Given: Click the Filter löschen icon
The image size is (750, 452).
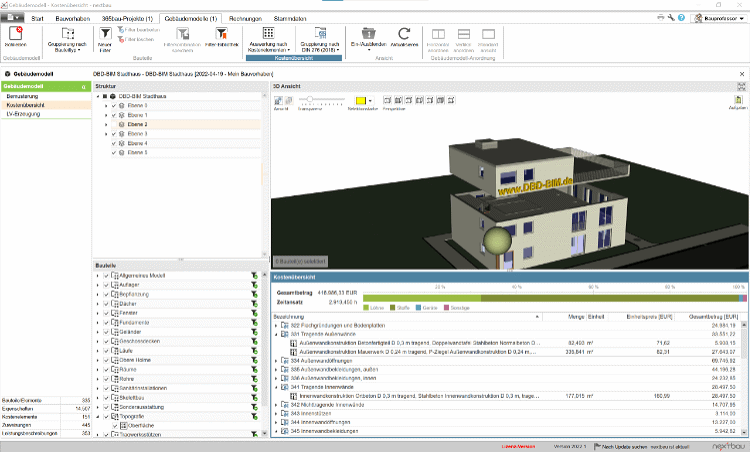Looking at the screenshot, I should pos(121,39).
